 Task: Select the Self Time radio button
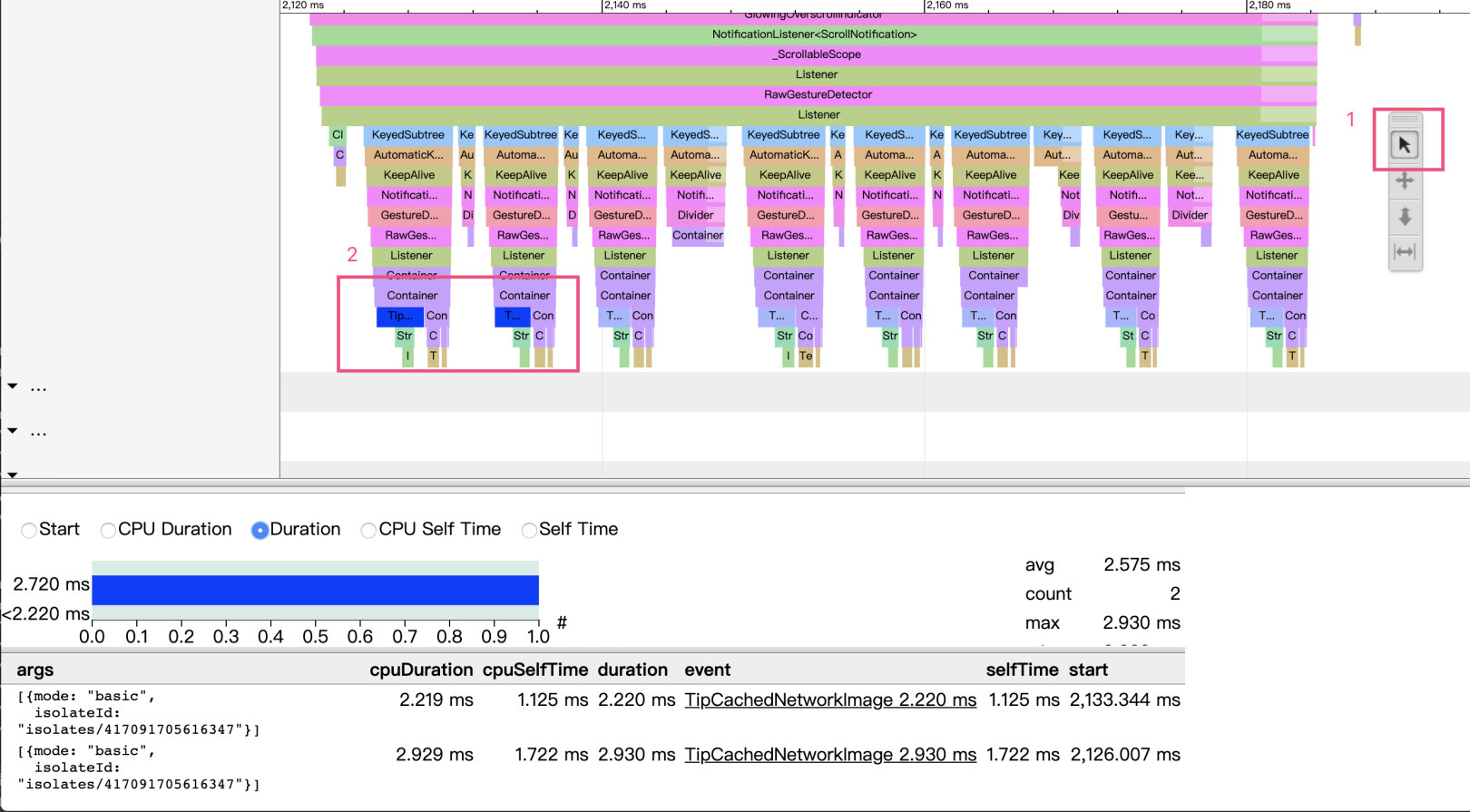529,530
